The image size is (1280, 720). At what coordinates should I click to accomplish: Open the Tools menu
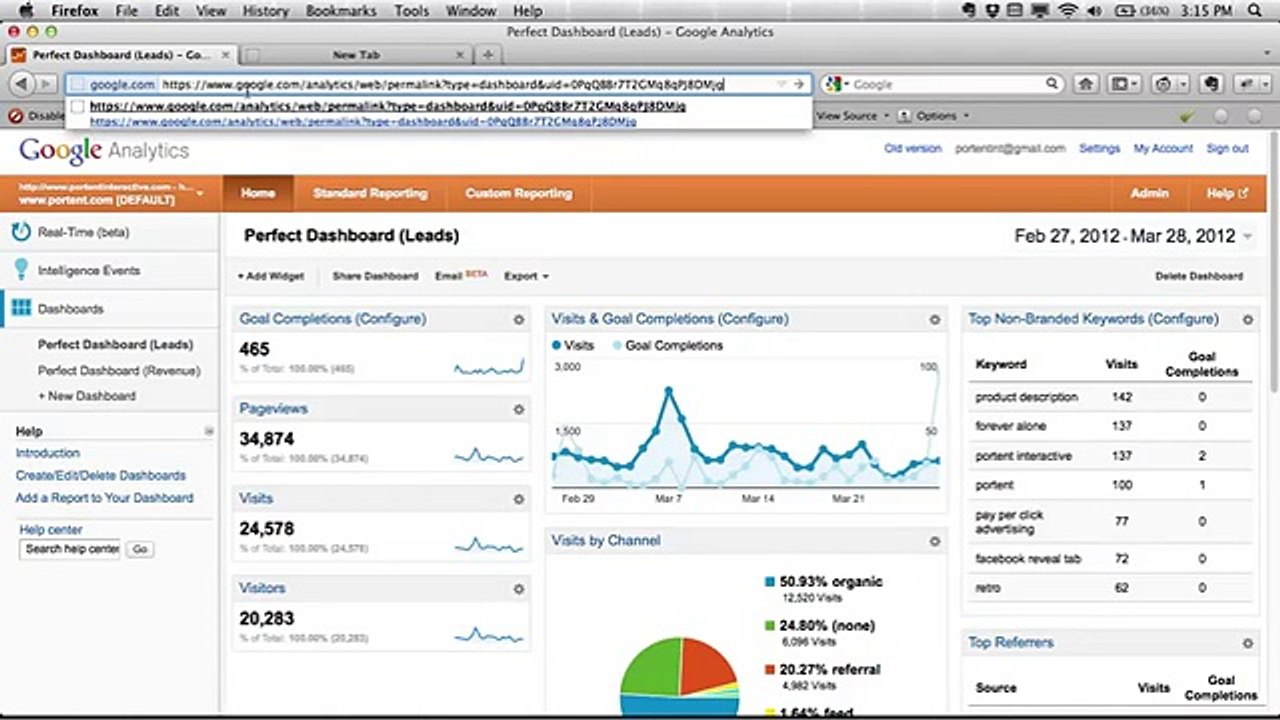(x=410, y=11)
